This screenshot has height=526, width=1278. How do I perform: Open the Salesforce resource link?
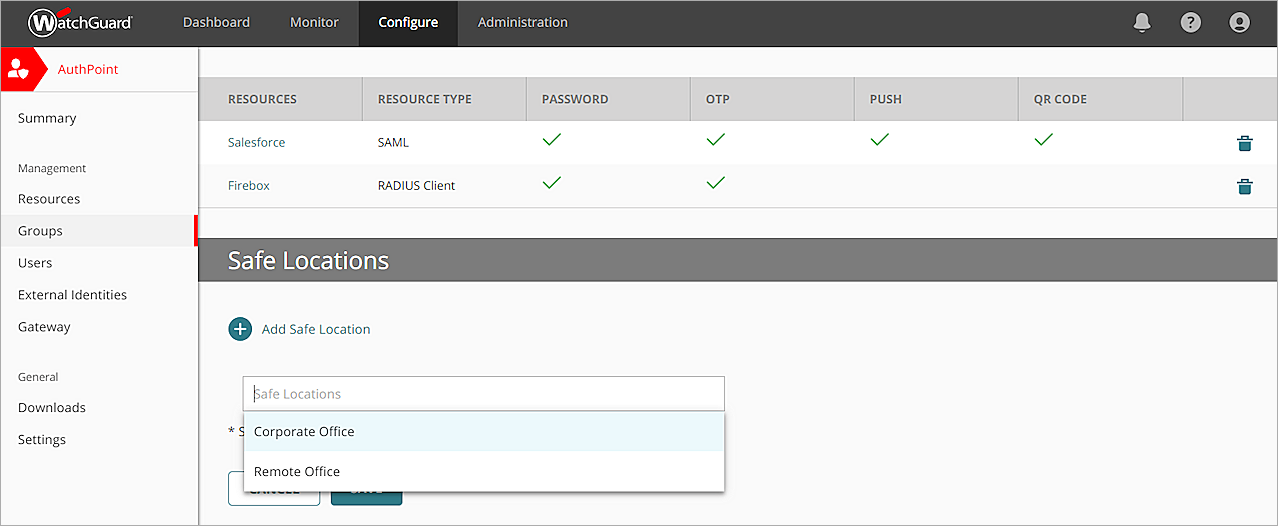click(x=256, y=143)
